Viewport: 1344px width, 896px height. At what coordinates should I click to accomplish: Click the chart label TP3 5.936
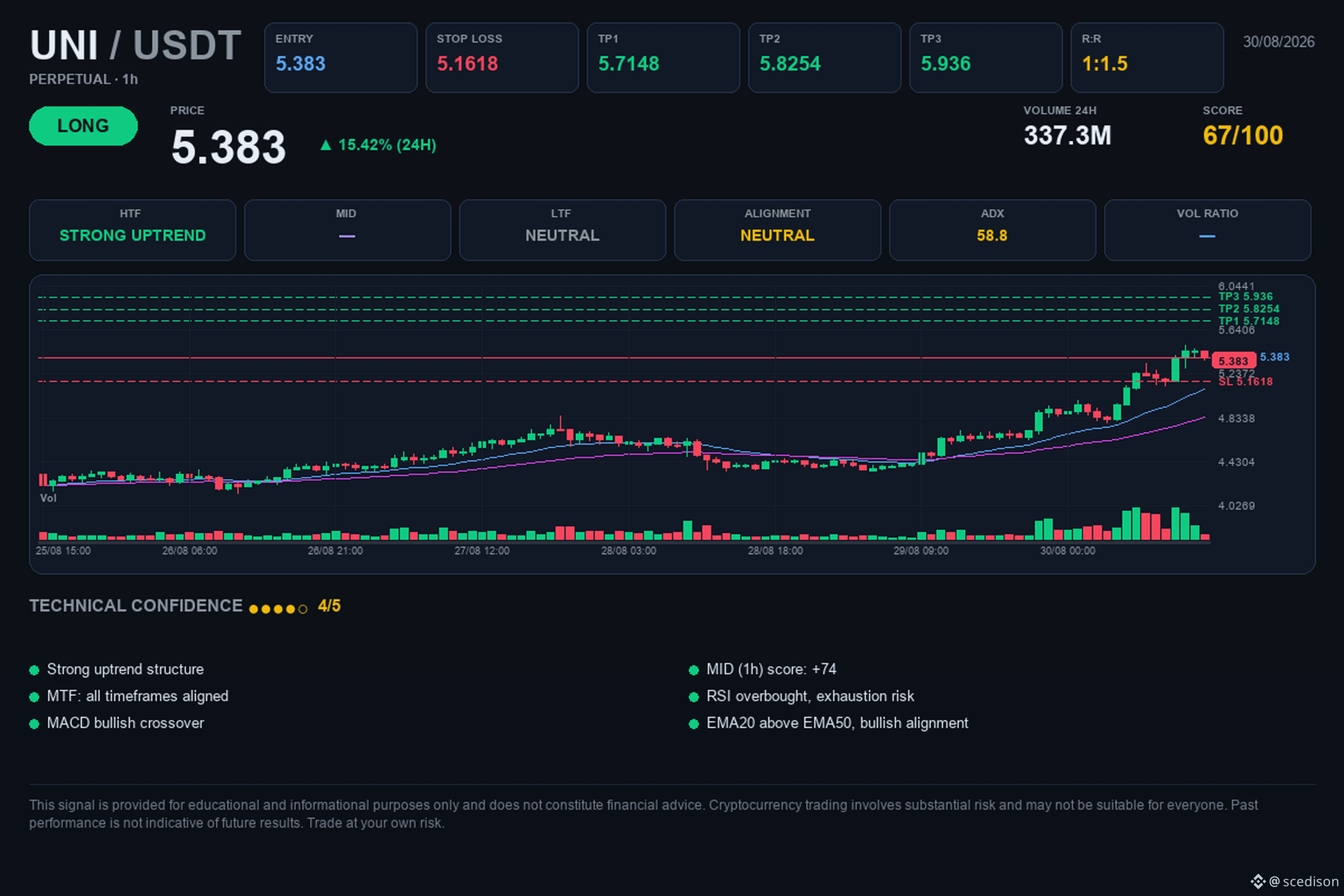[1245, 297]
